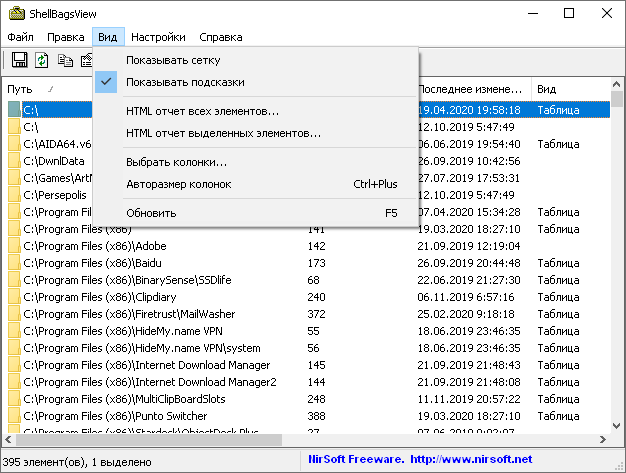Click folder icon of the SSDlife row
Screen dimensions: 626x473
point(14,280)
